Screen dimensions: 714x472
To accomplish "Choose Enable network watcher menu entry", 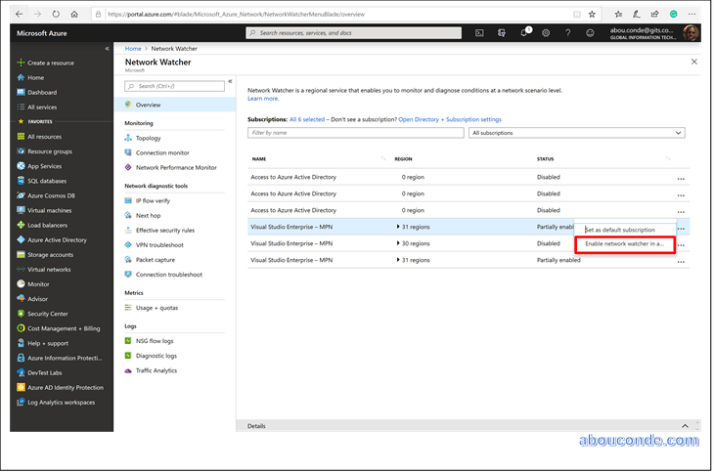I will coord(624,244).
